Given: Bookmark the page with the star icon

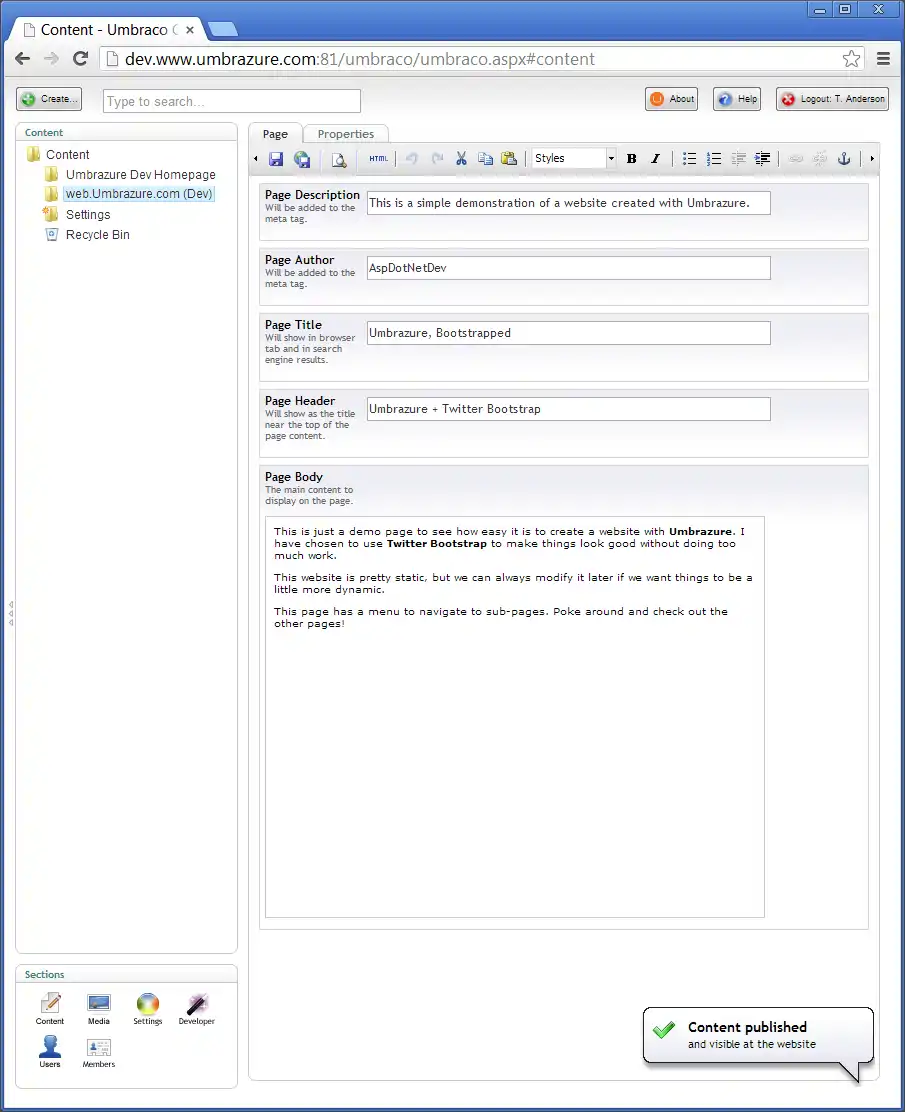Looking at the screenshot, I should [851, 59].
